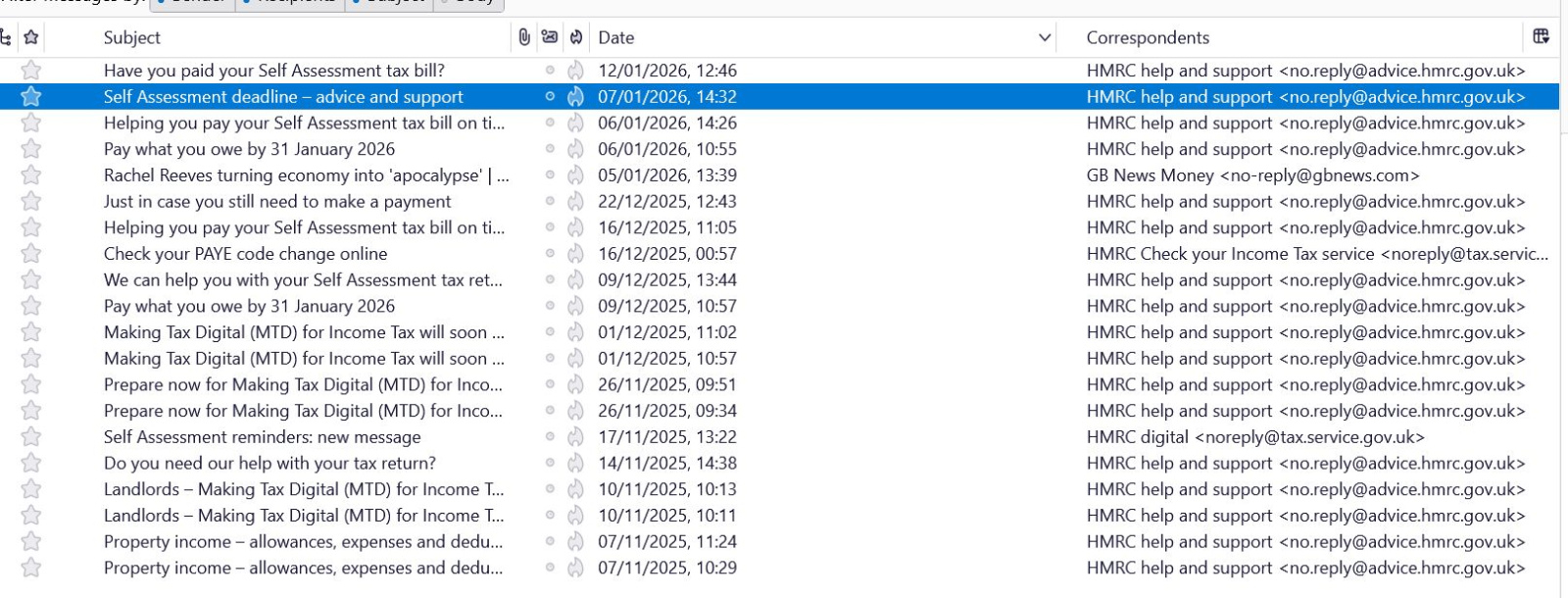
Task: Open the column picker icon beside Correspondents
Action: 1542,36
